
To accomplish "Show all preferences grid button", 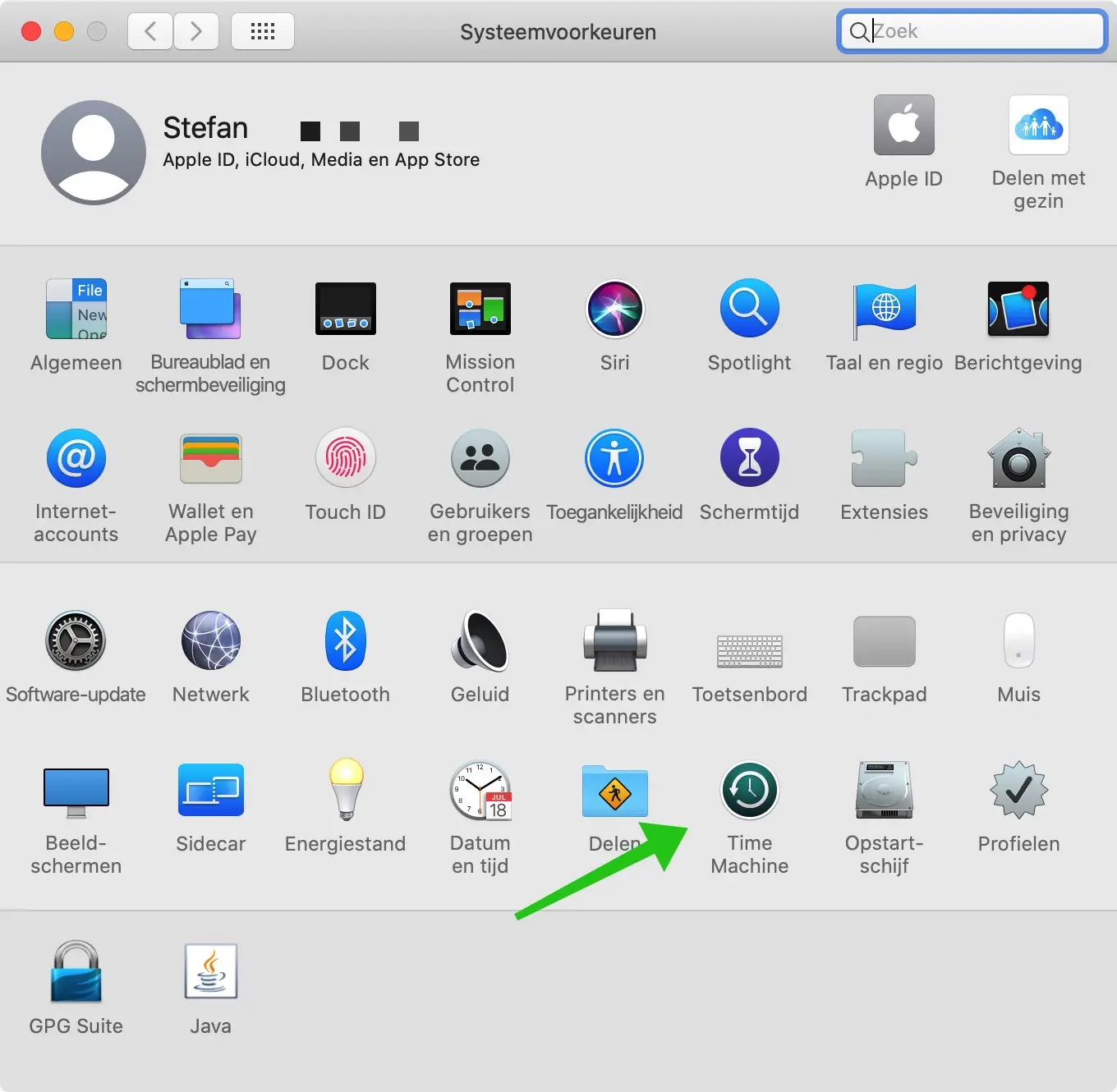I will coord(263,32).
